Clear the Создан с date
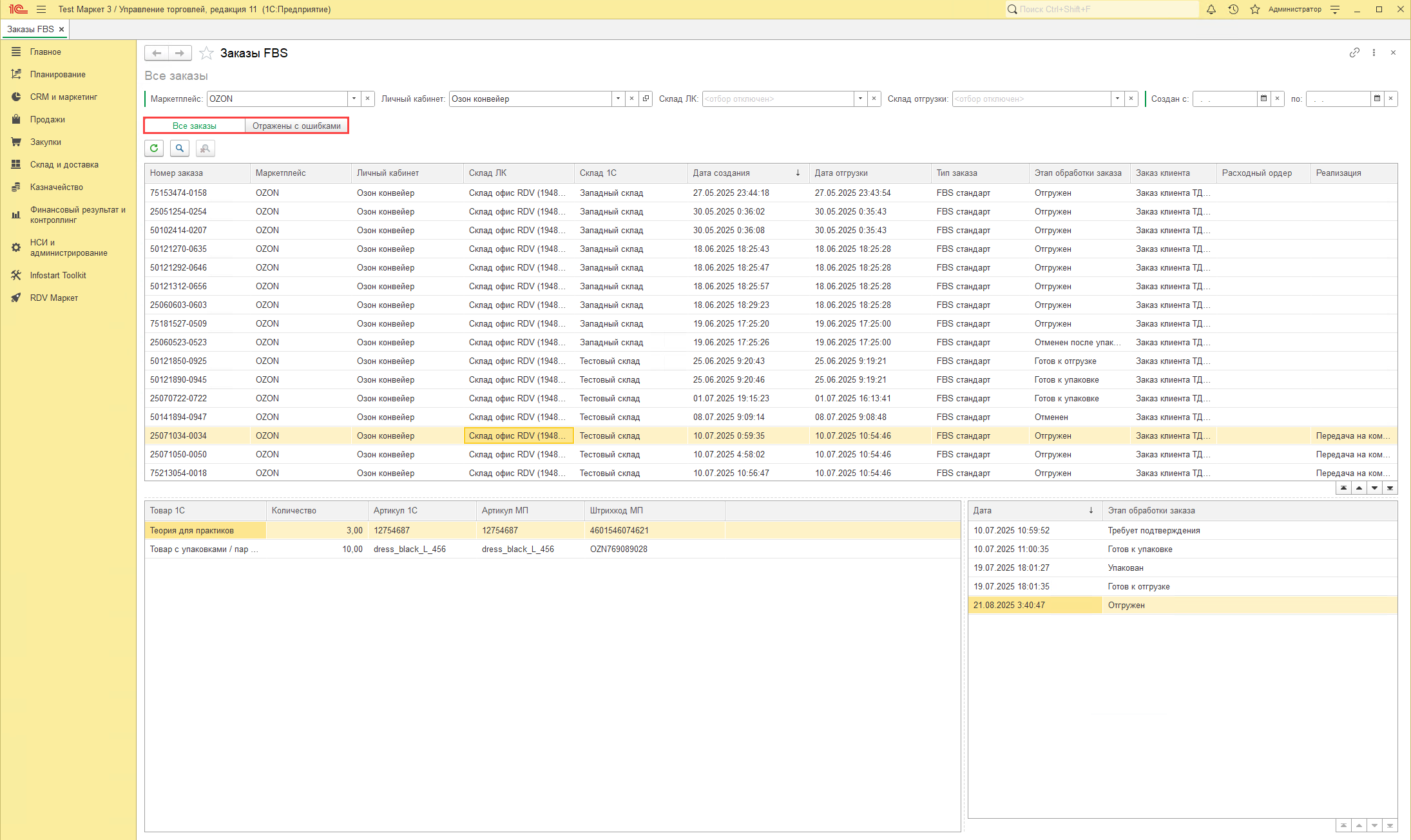Viewport: 1411px width, 840px height. click(x=1277, y=99)
